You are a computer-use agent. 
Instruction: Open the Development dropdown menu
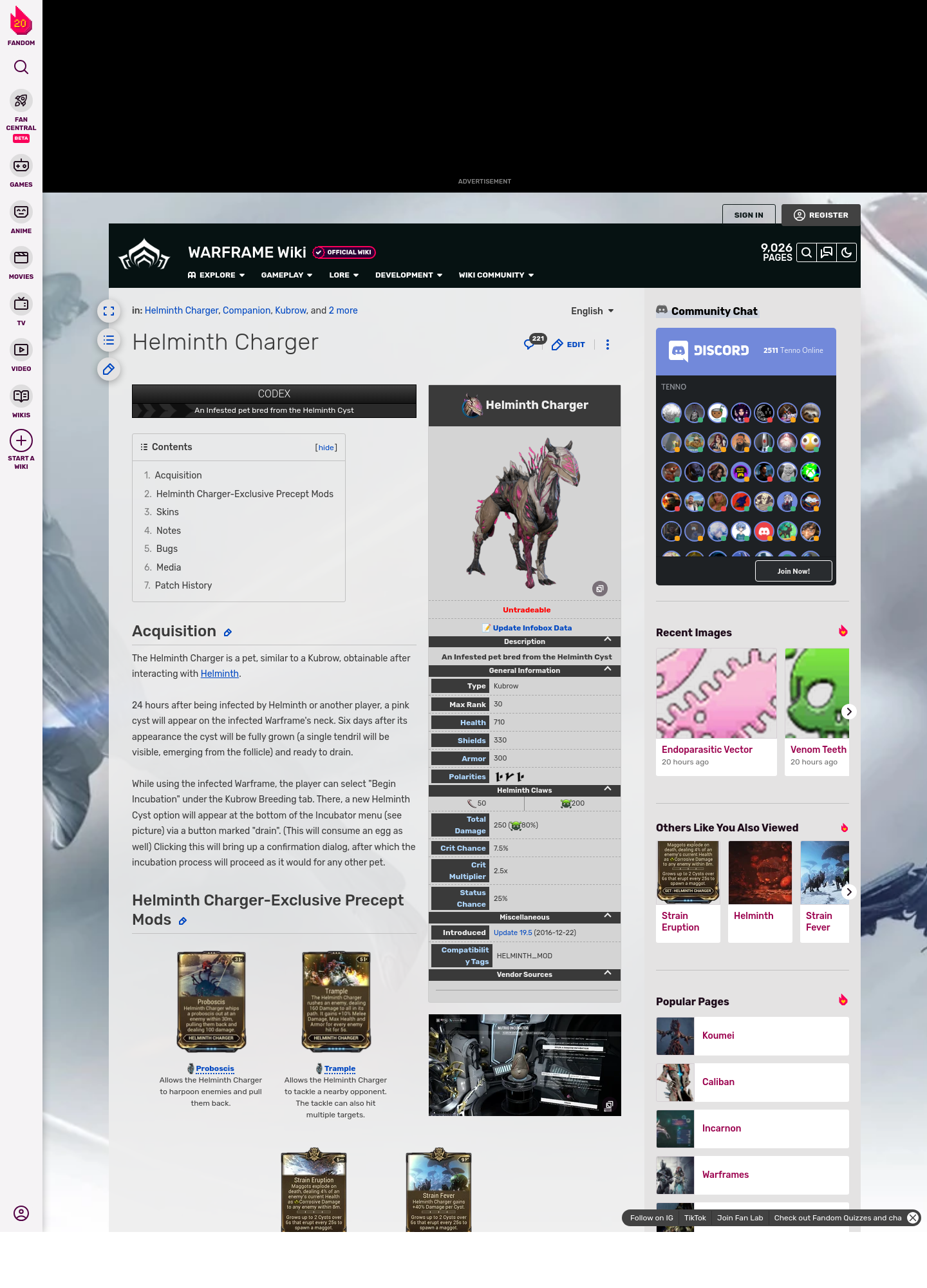coord(409,275)
